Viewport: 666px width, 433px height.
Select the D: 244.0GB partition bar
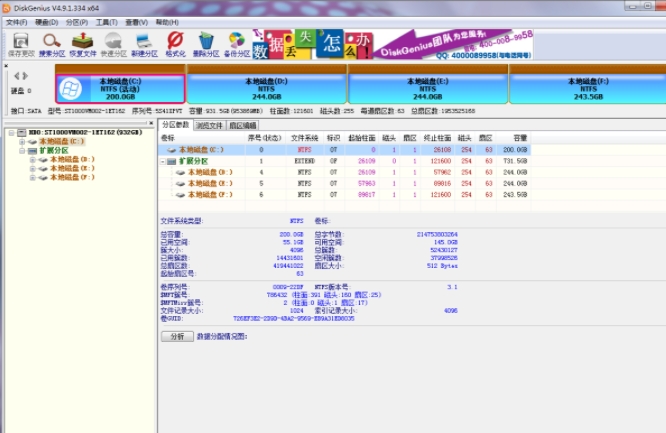(x=265, y=86)
